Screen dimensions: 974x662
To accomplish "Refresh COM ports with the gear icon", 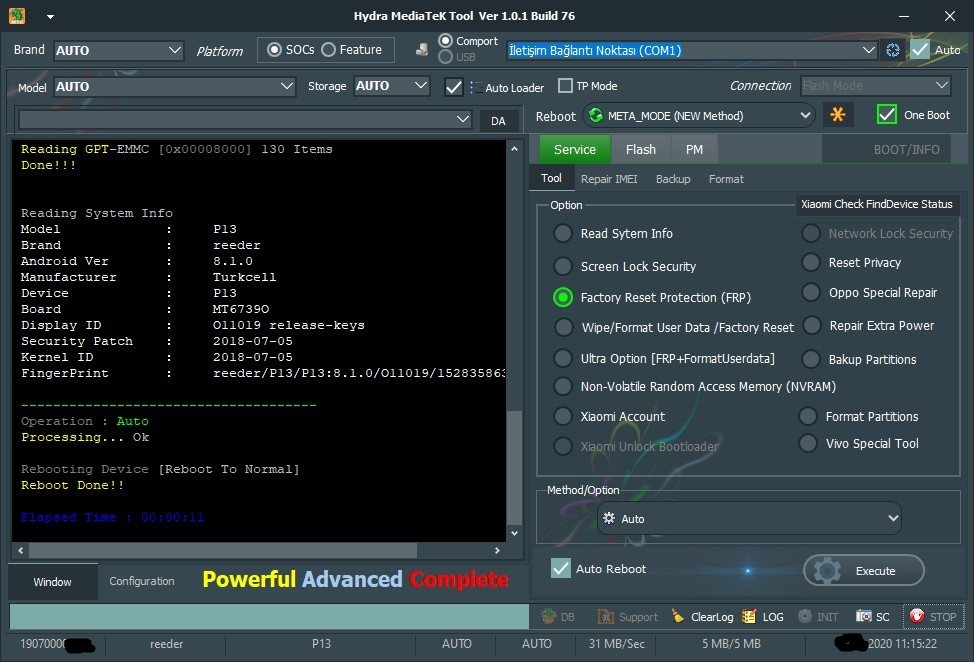I will (893, 50).
